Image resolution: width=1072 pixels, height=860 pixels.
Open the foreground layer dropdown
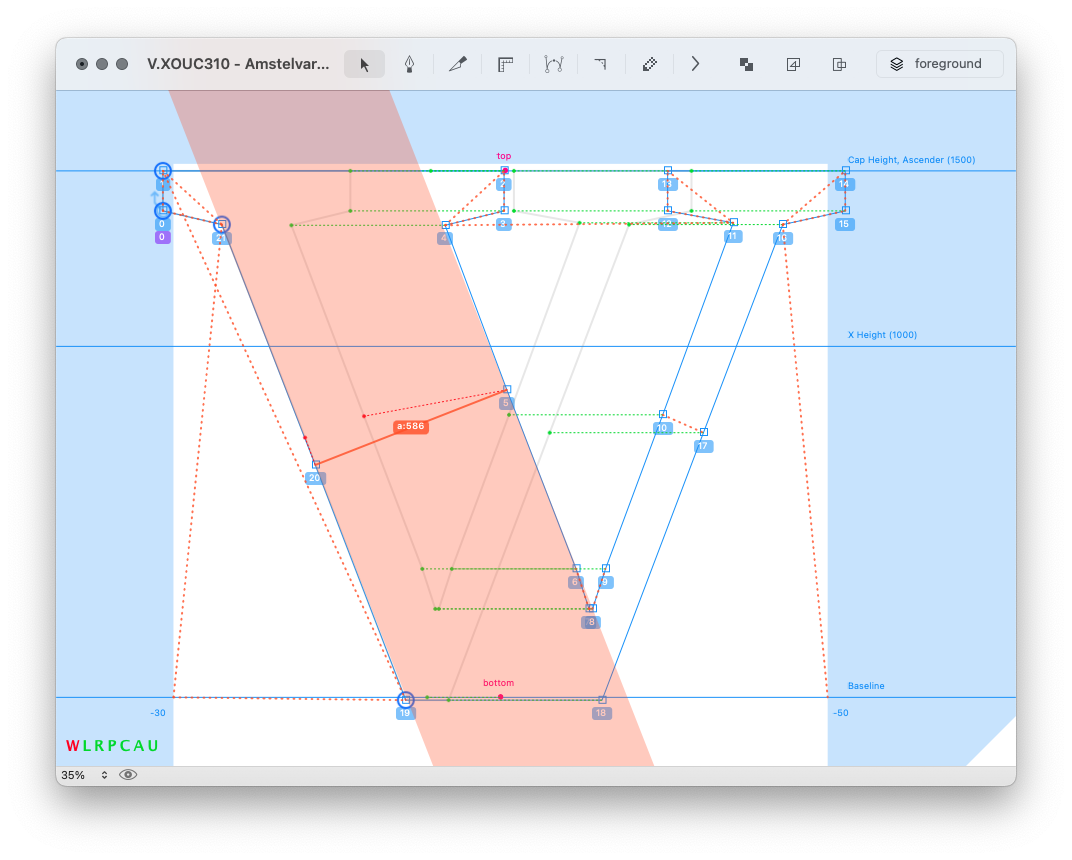(939, 64)
